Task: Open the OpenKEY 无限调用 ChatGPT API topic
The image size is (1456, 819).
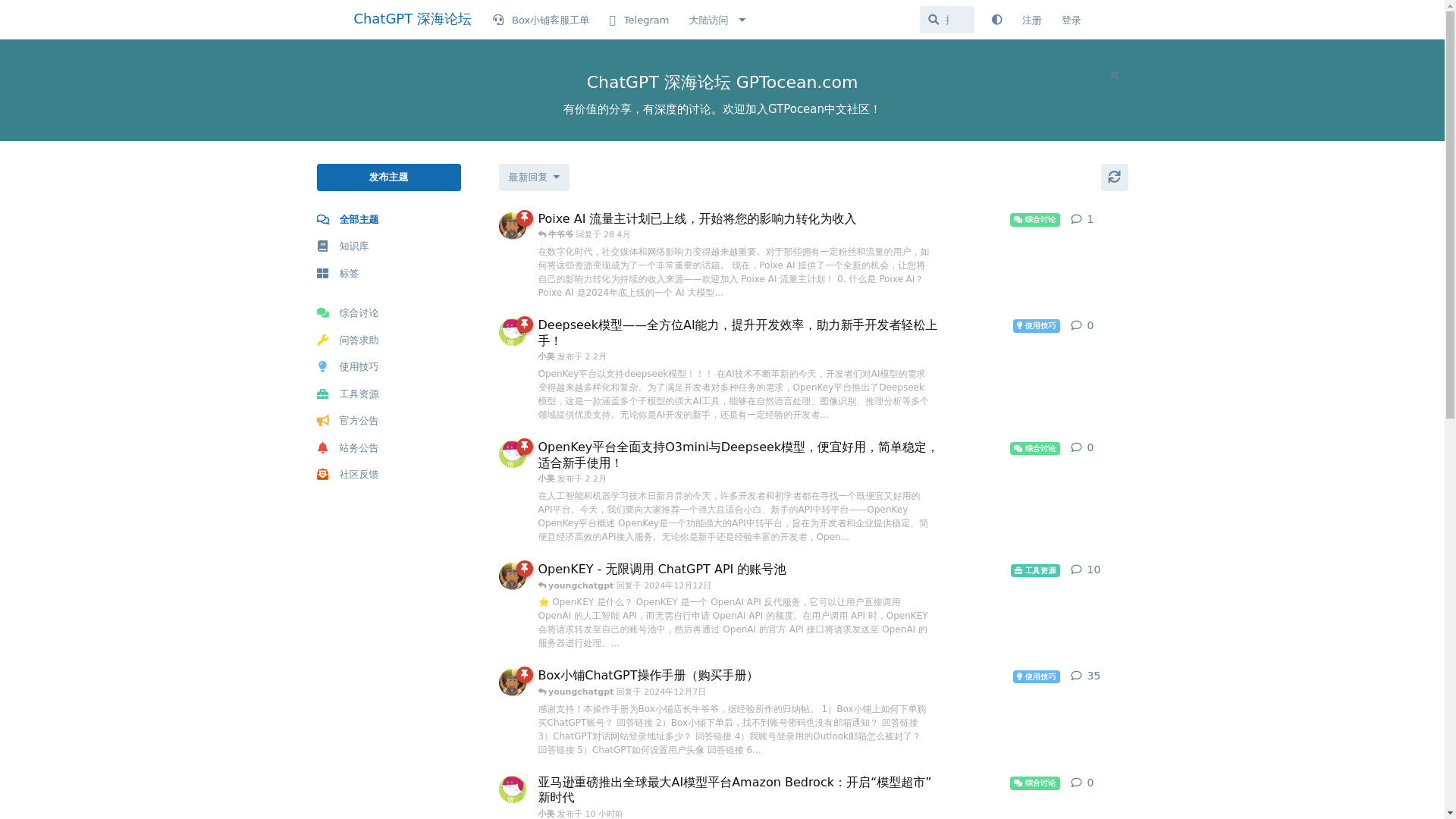Action: click(662, 570)
